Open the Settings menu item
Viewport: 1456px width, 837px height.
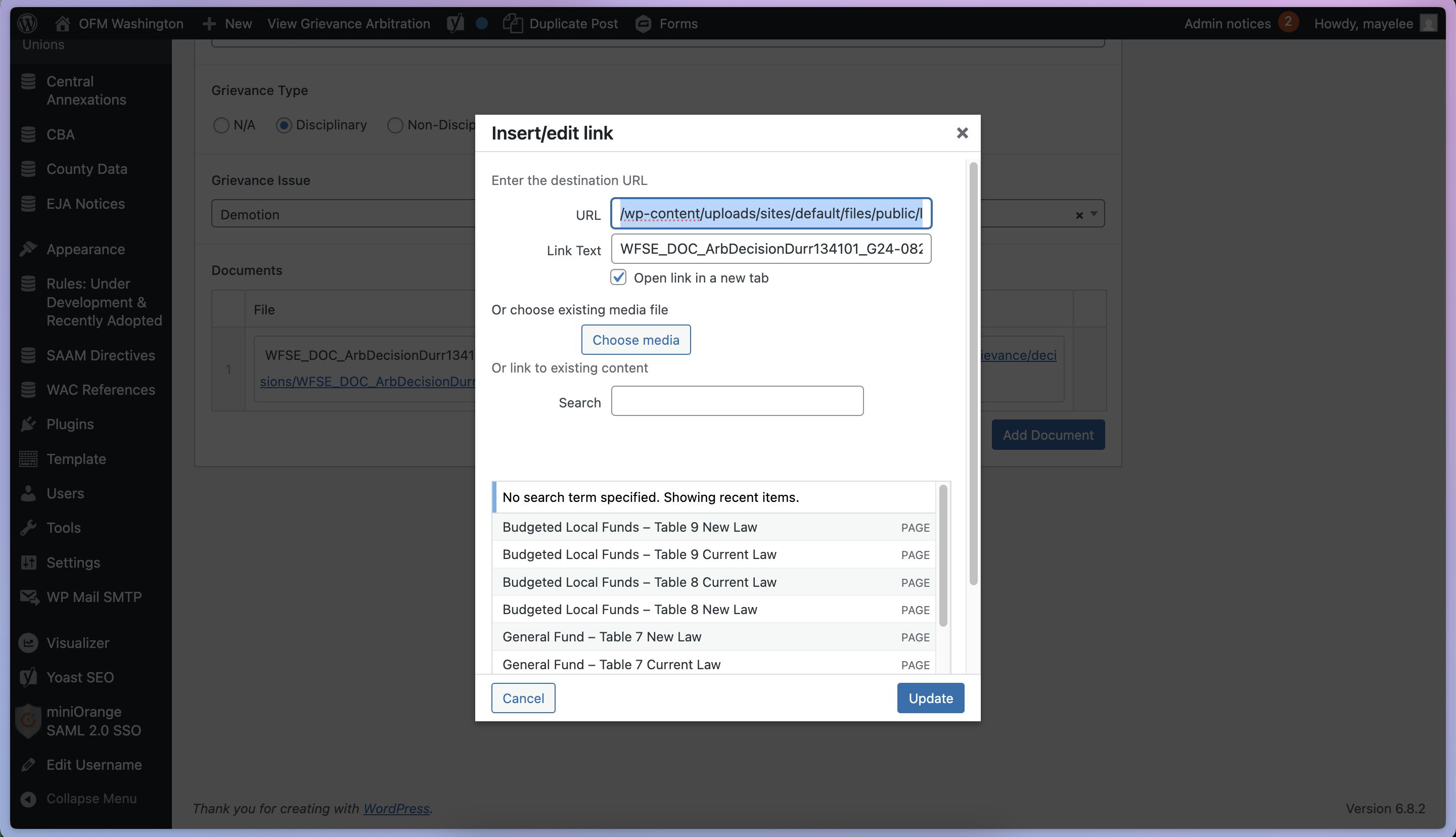[x=73, y=562]
